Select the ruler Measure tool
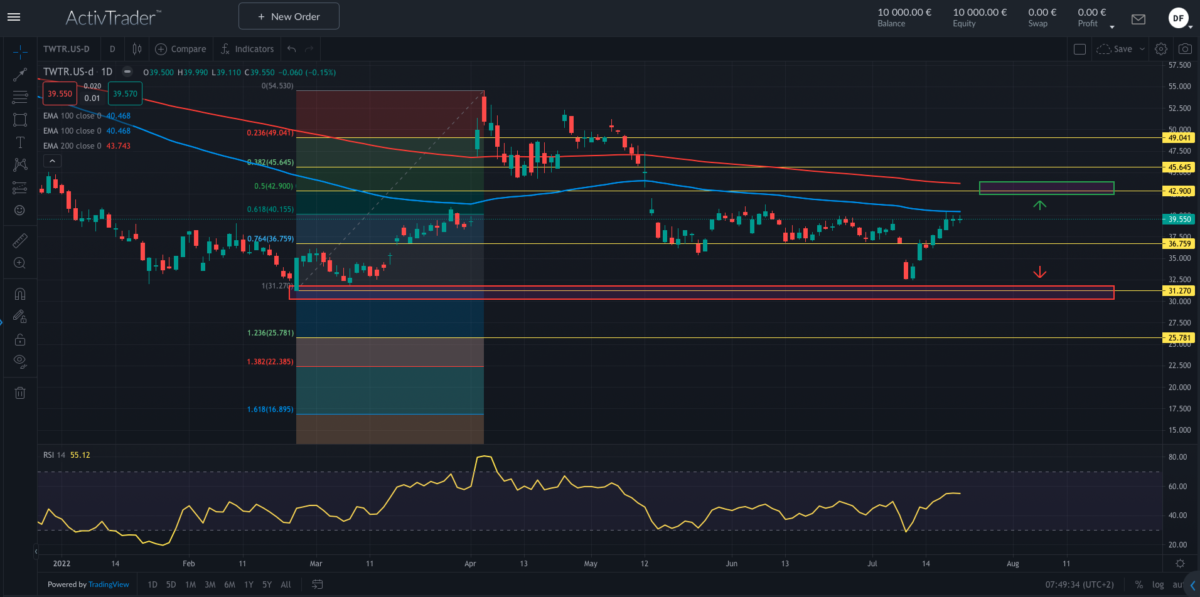 click(19, 240)
